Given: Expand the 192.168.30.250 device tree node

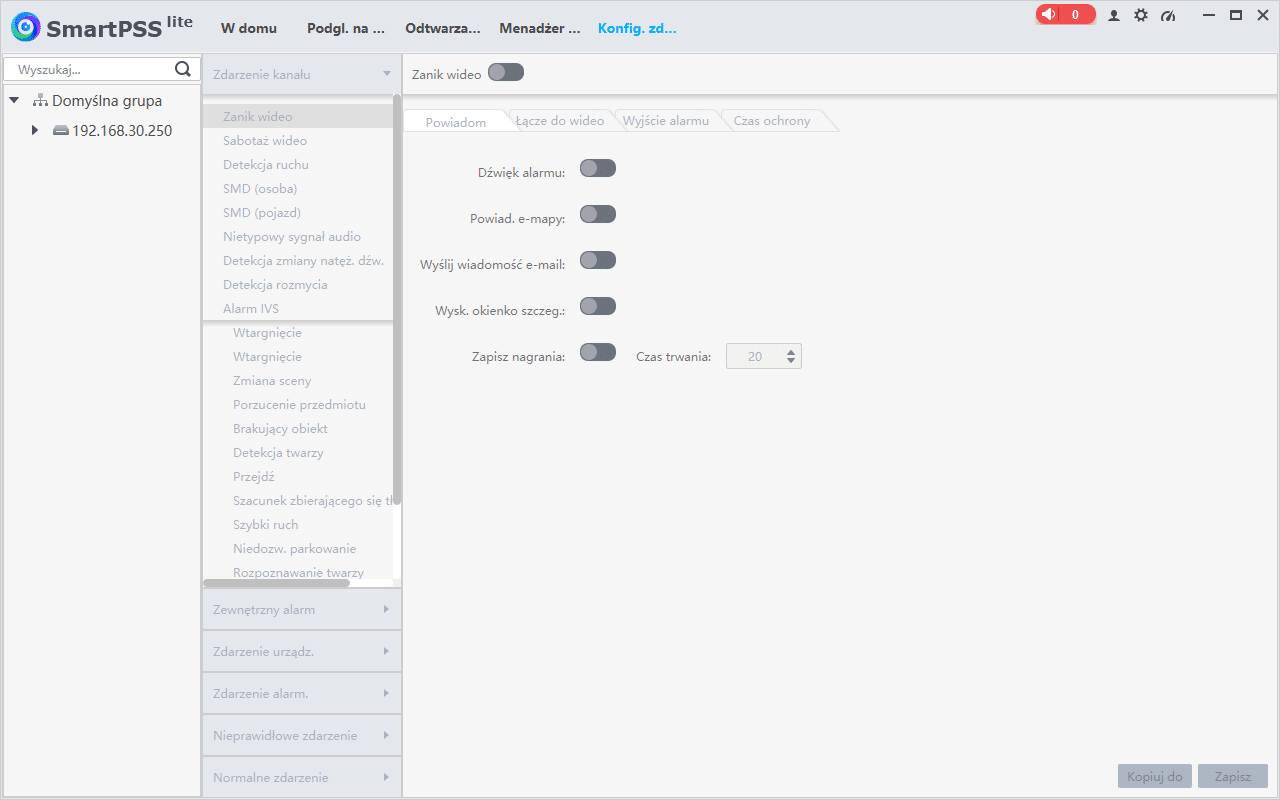Looking at the screenshot, I should pyautogui.click(x=35, y=131).
